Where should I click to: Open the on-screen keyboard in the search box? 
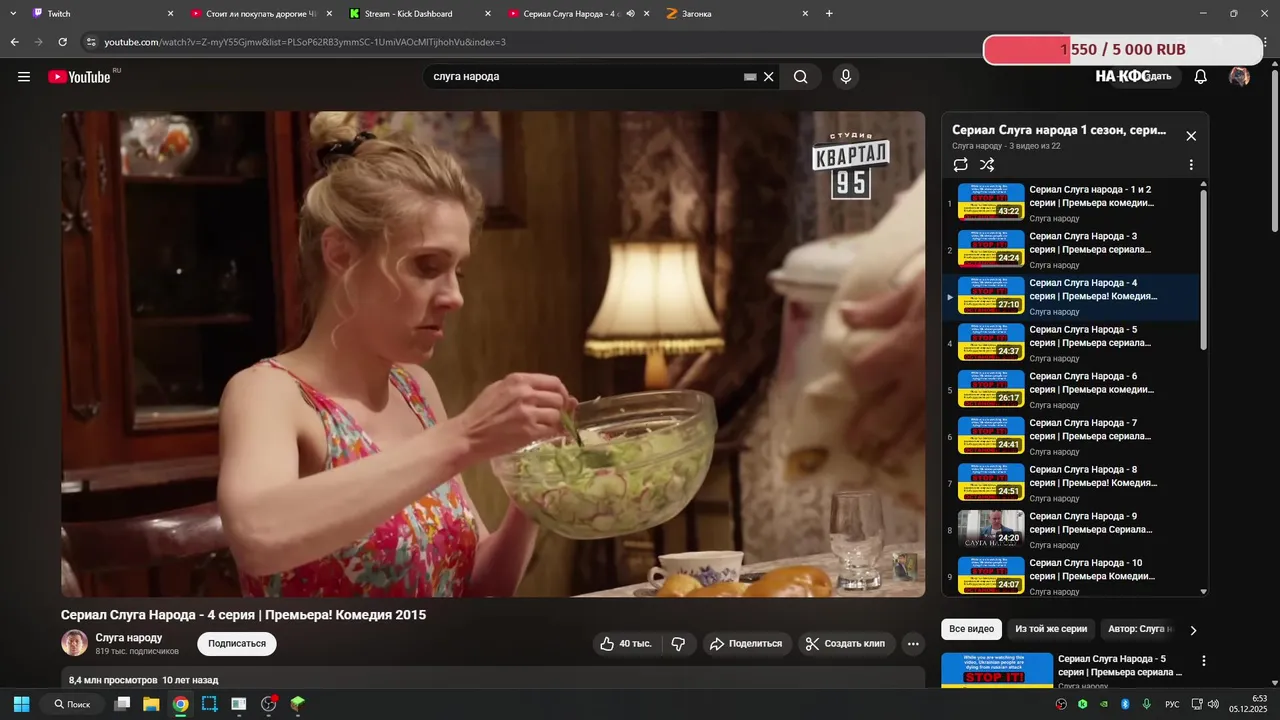(750, 77)
